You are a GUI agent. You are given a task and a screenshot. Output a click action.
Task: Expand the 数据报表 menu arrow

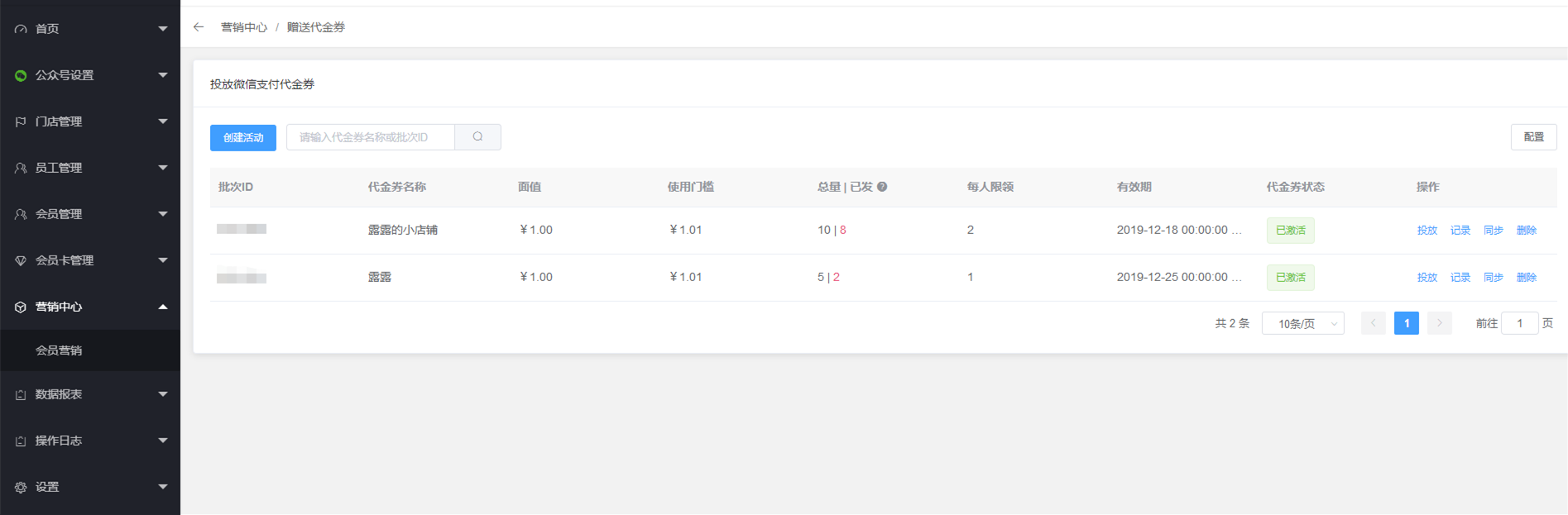(163, 394)
